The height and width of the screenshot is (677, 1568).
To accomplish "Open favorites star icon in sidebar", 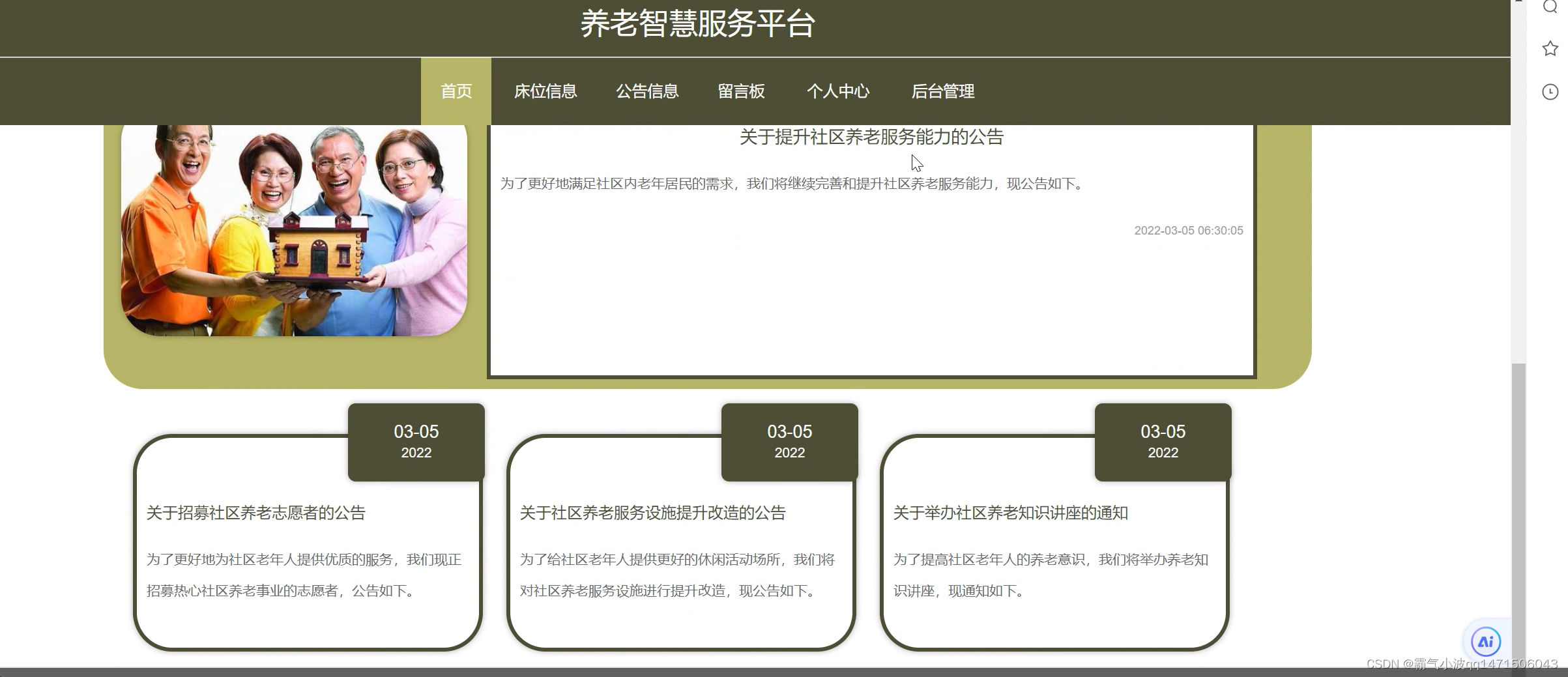I will pos(1550,48).
